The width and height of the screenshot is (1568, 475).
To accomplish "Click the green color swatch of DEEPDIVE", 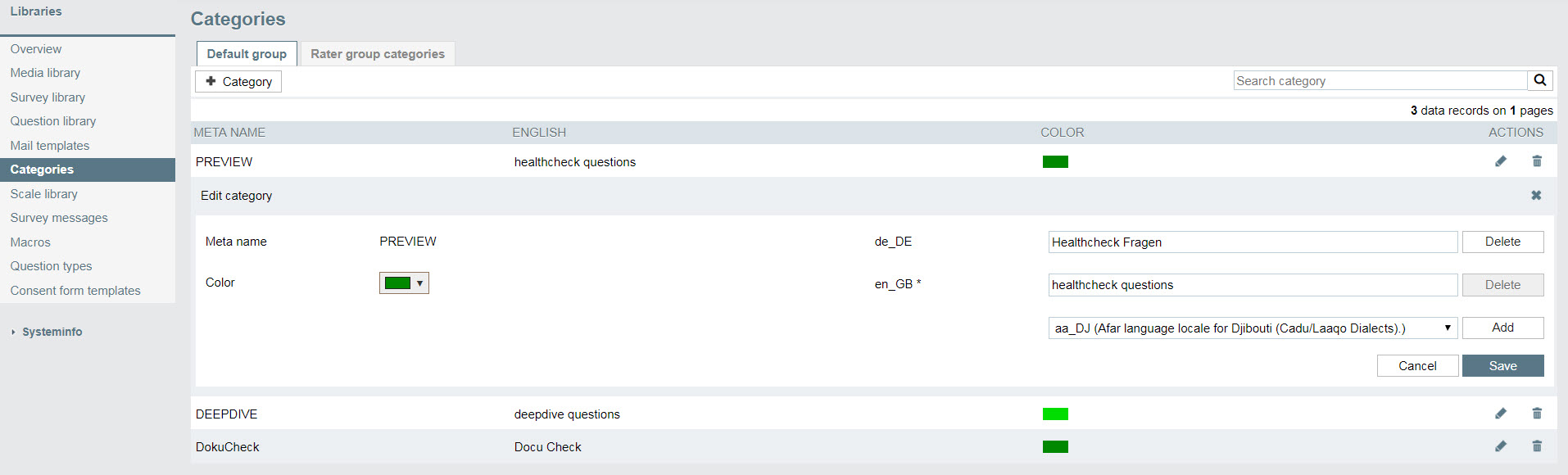I will (1055, 414).
